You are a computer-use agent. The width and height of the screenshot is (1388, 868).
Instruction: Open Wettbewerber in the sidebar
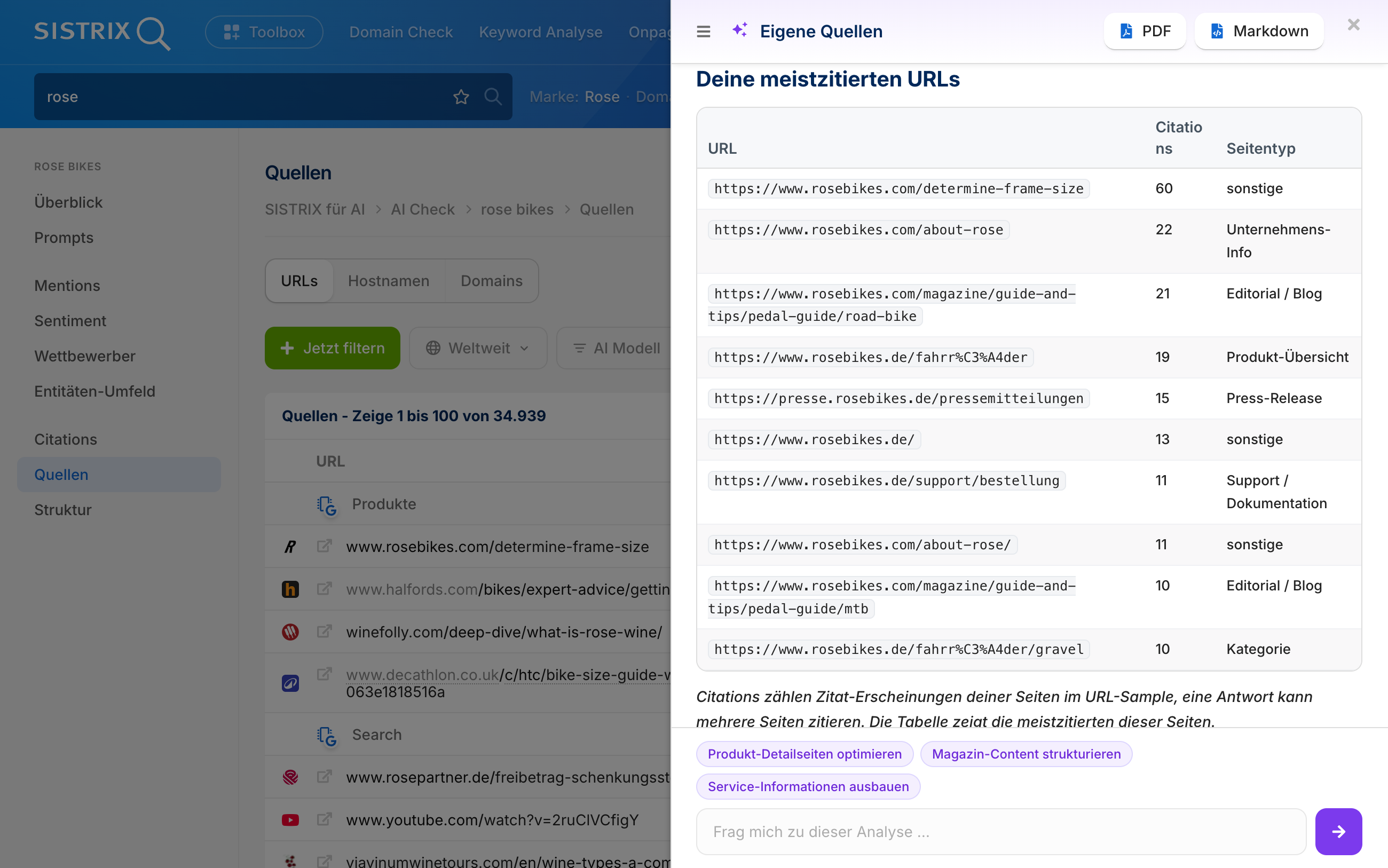tap(85, 356)
